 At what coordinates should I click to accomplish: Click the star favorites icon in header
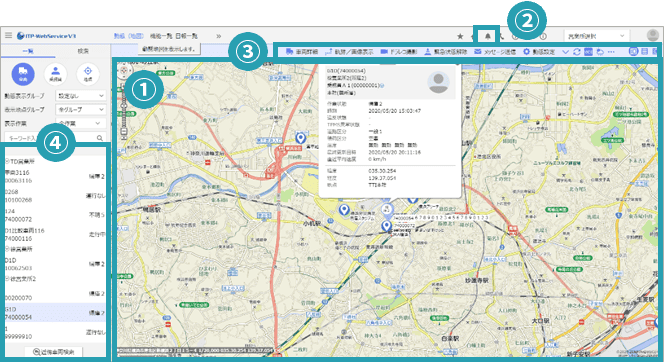460,36
